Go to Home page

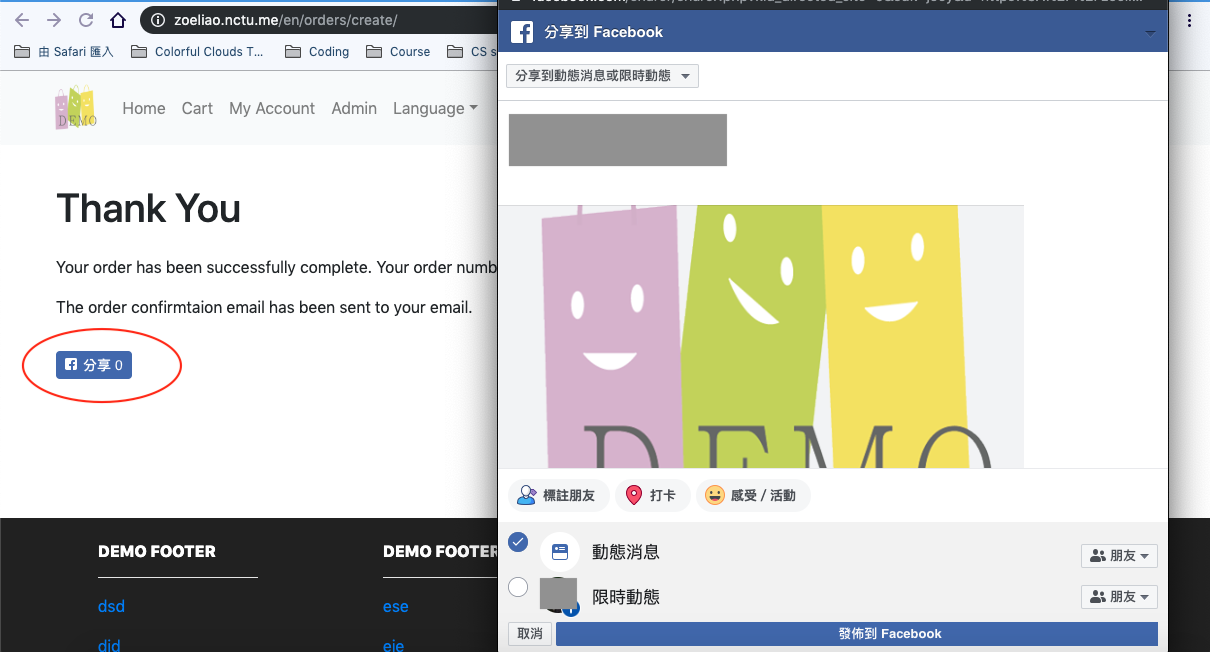pos(144,108)
